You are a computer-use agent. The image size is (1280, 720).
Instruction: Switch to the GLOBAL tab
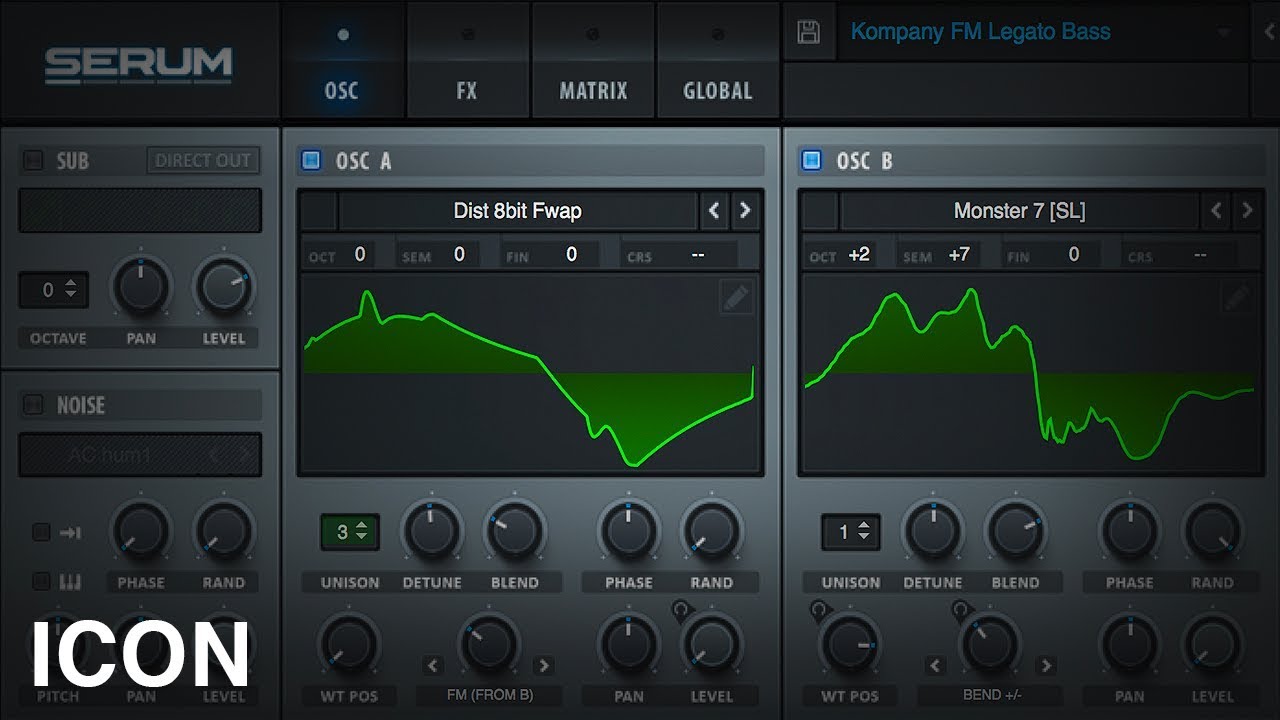click(717, 60)
